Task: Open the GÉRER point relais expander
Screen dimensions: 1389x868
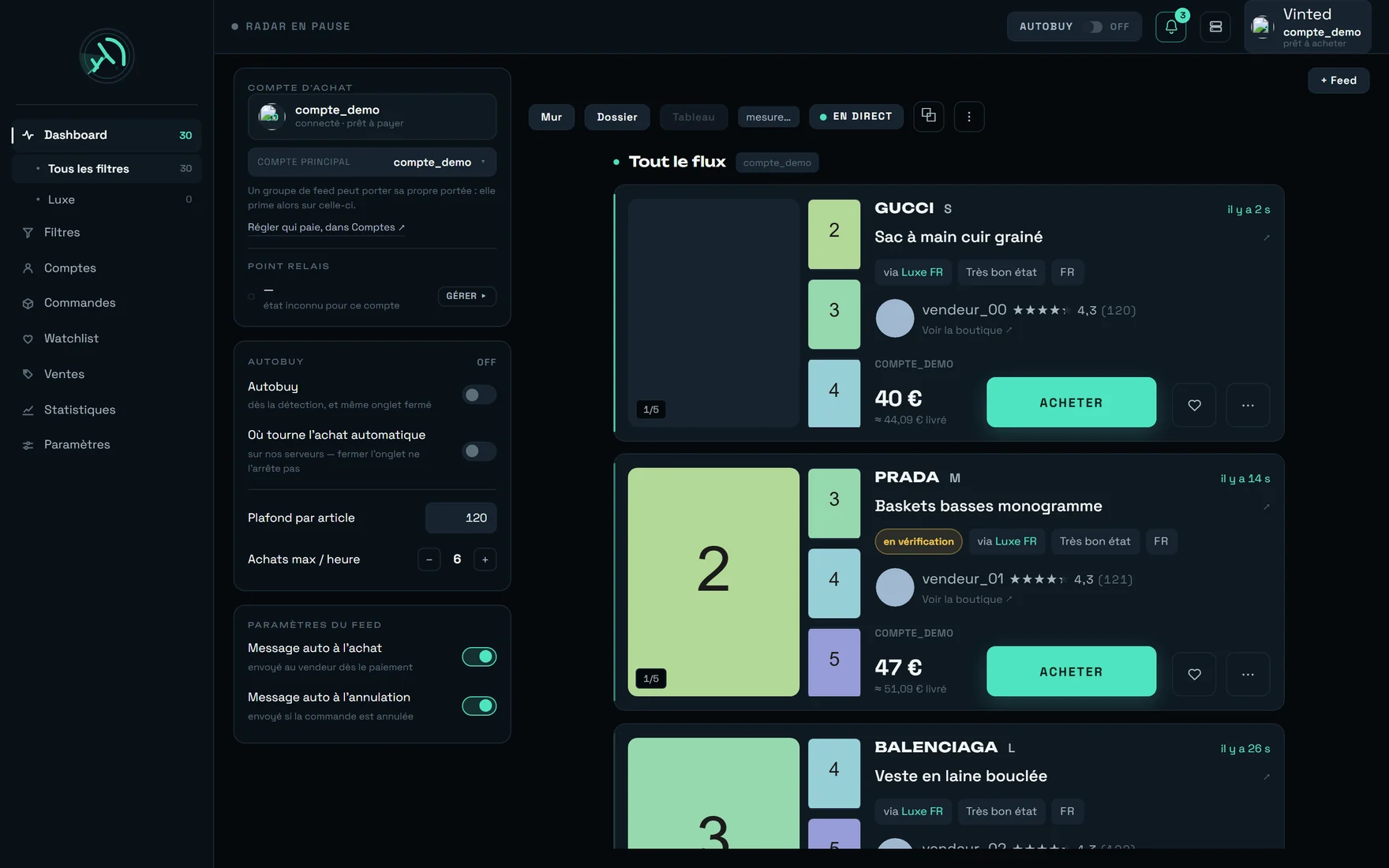Action: pos(466,296)
